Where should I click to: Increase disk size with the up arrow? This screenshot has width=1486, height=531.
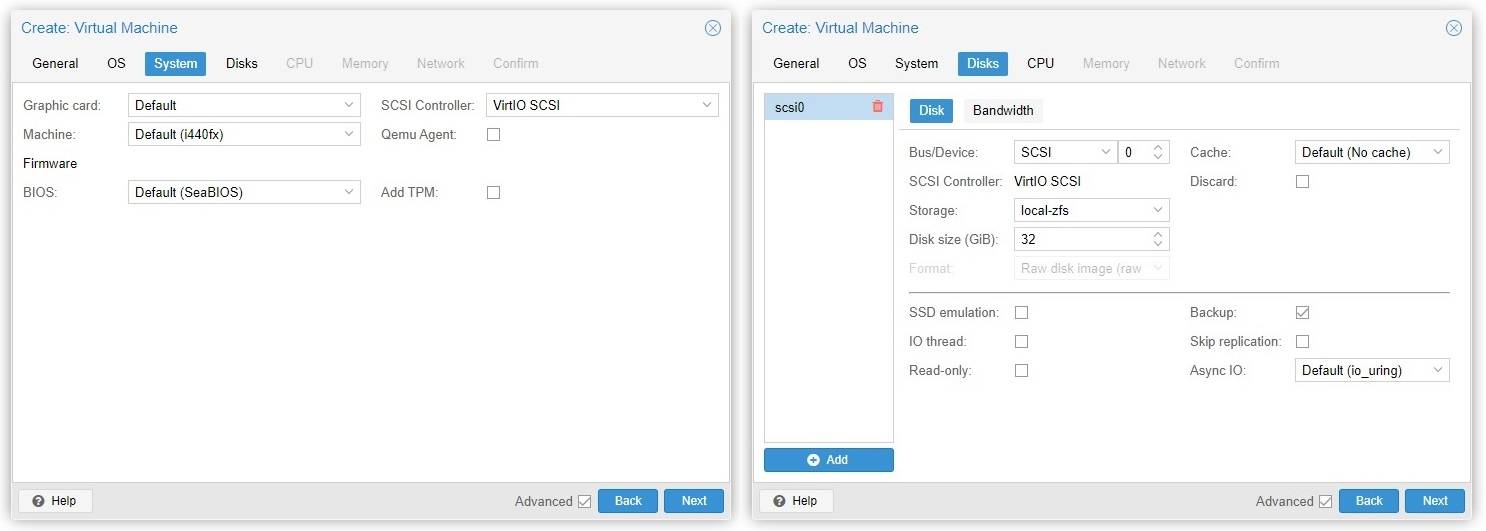[1158, 235]
